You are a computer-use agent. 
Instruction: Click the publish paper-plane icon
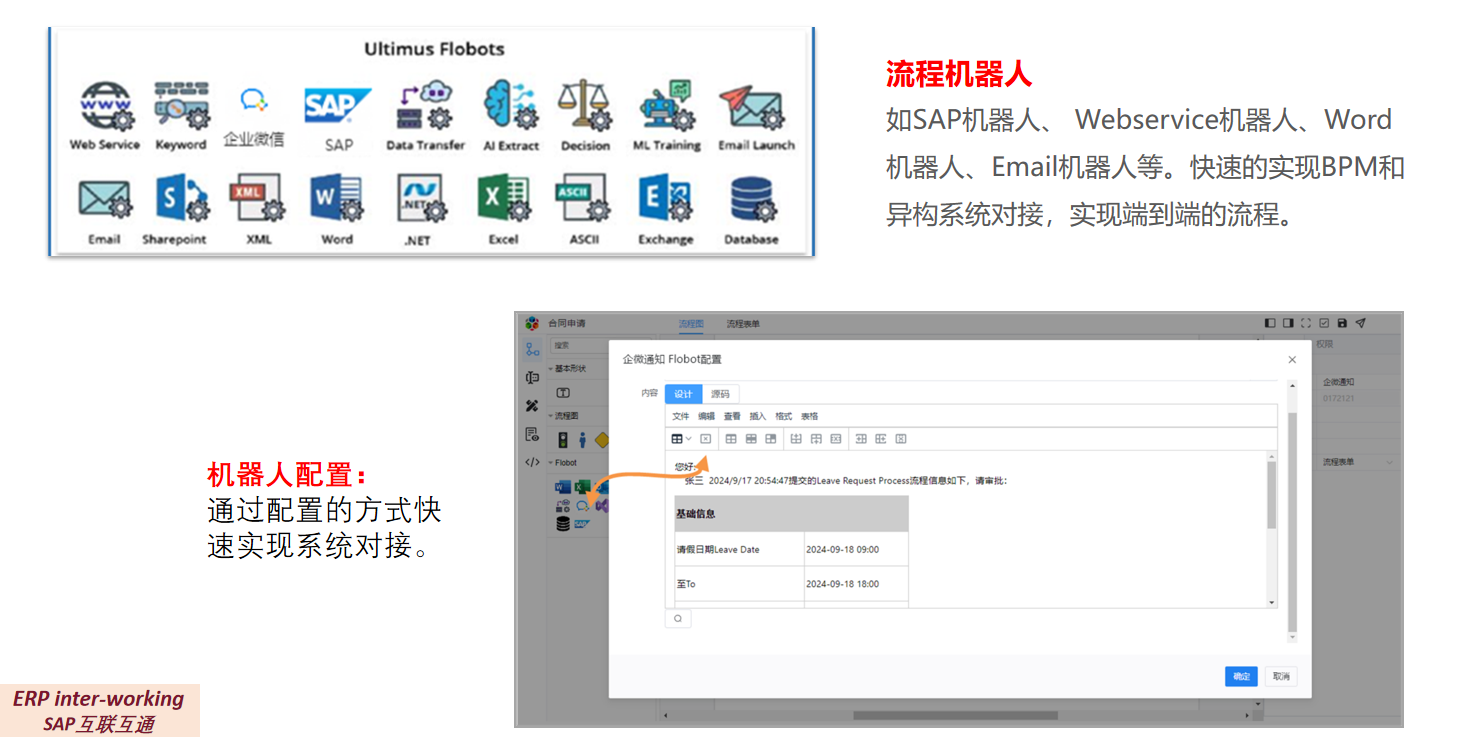point(1360,323)
